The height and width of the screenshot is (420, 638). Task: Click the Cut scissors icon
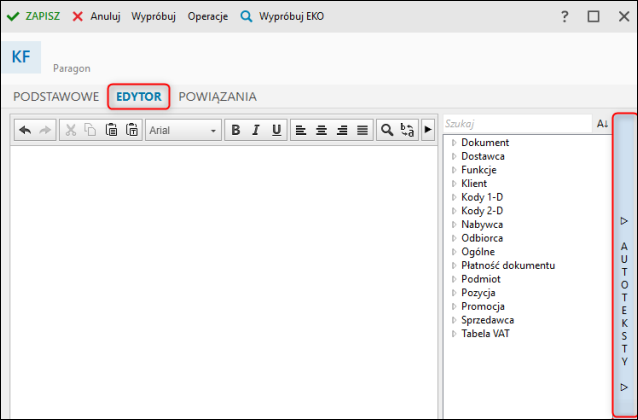[71, 130]
